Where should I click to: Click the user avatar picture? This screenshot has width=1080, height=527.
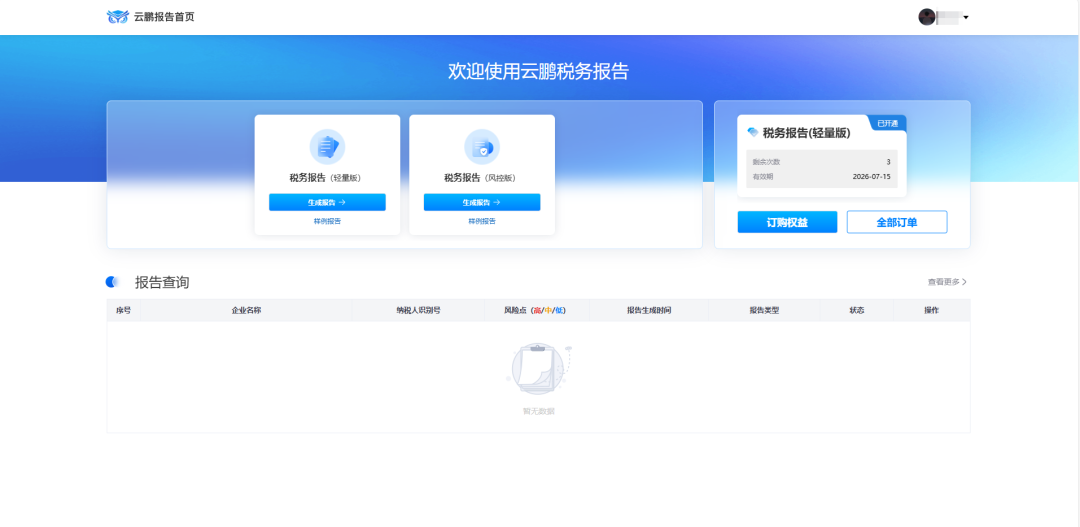point(926,17)
